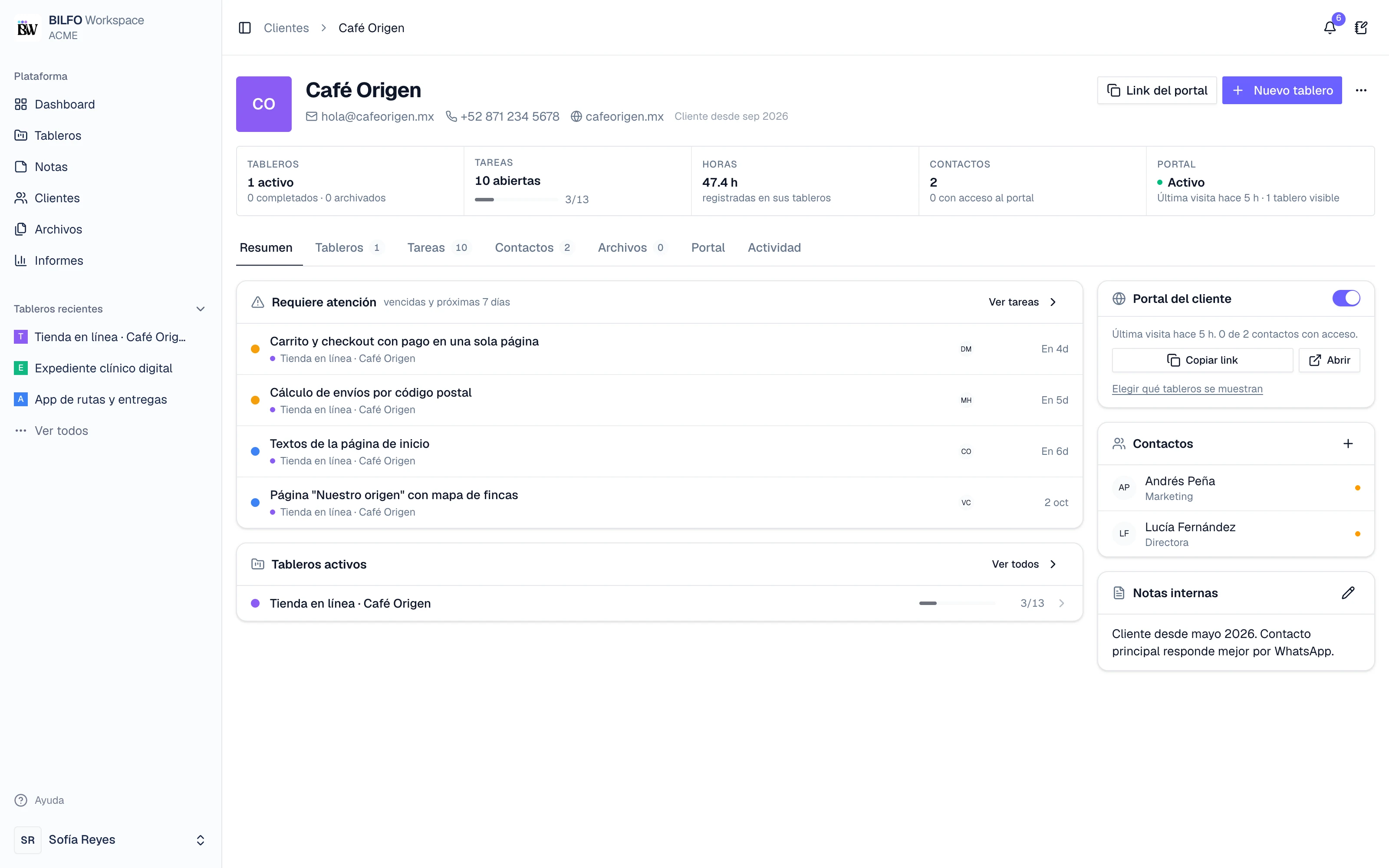Open recent board App de rutas y entregas
1389x868 pixels.
(110, 400)
